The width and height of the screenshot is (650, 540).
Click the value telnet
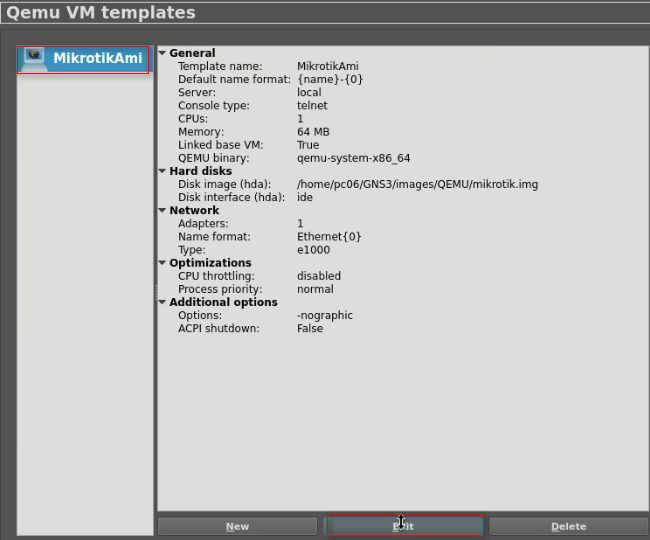coord(312,106)
